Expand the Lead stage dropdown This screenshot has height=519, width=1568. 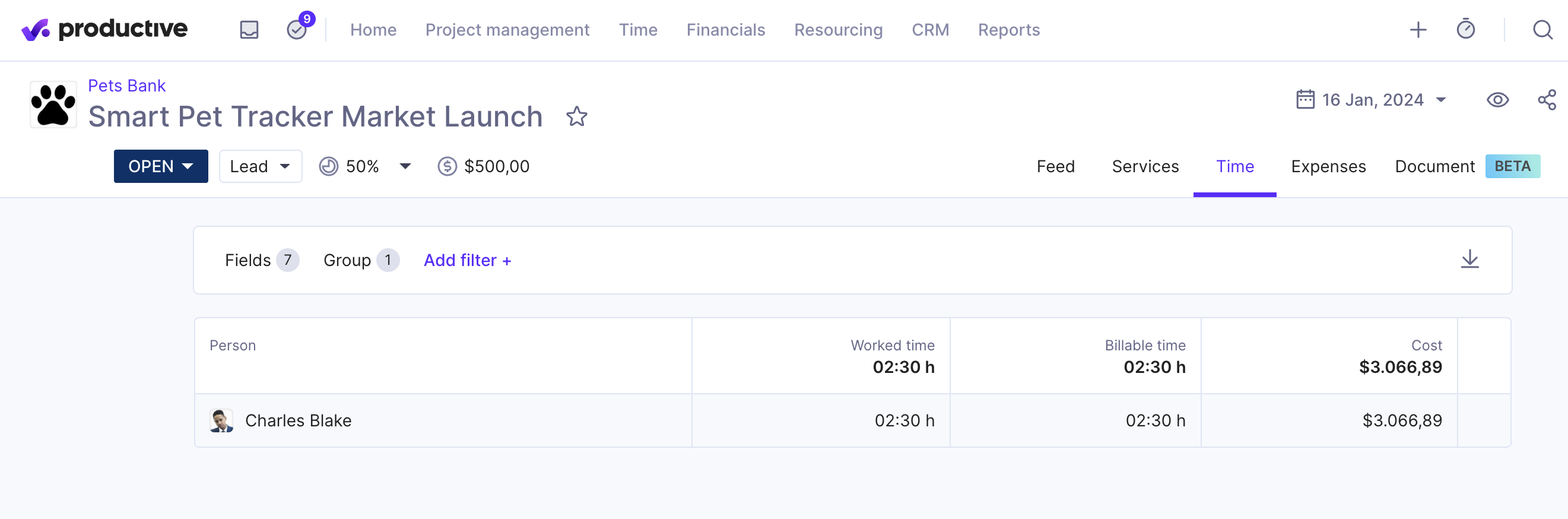coord(261,166)
